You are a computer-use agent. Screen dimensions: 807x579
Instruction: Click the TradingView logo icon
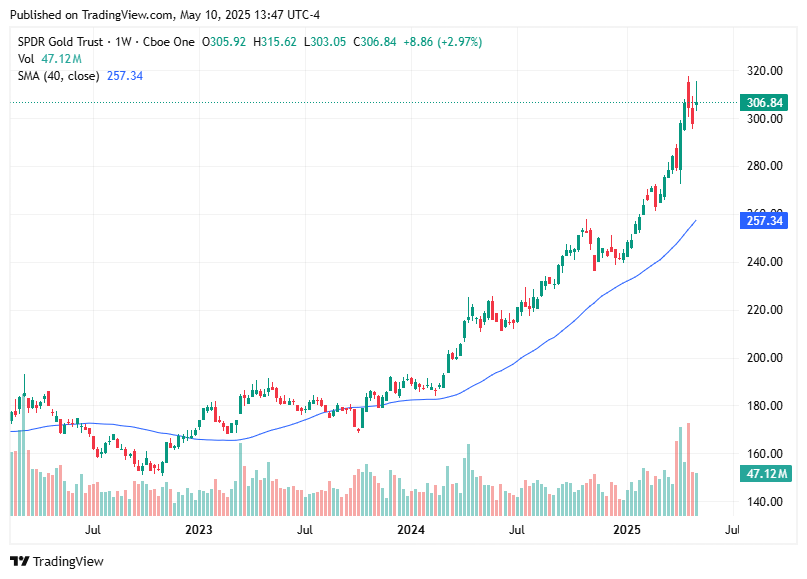20,561
